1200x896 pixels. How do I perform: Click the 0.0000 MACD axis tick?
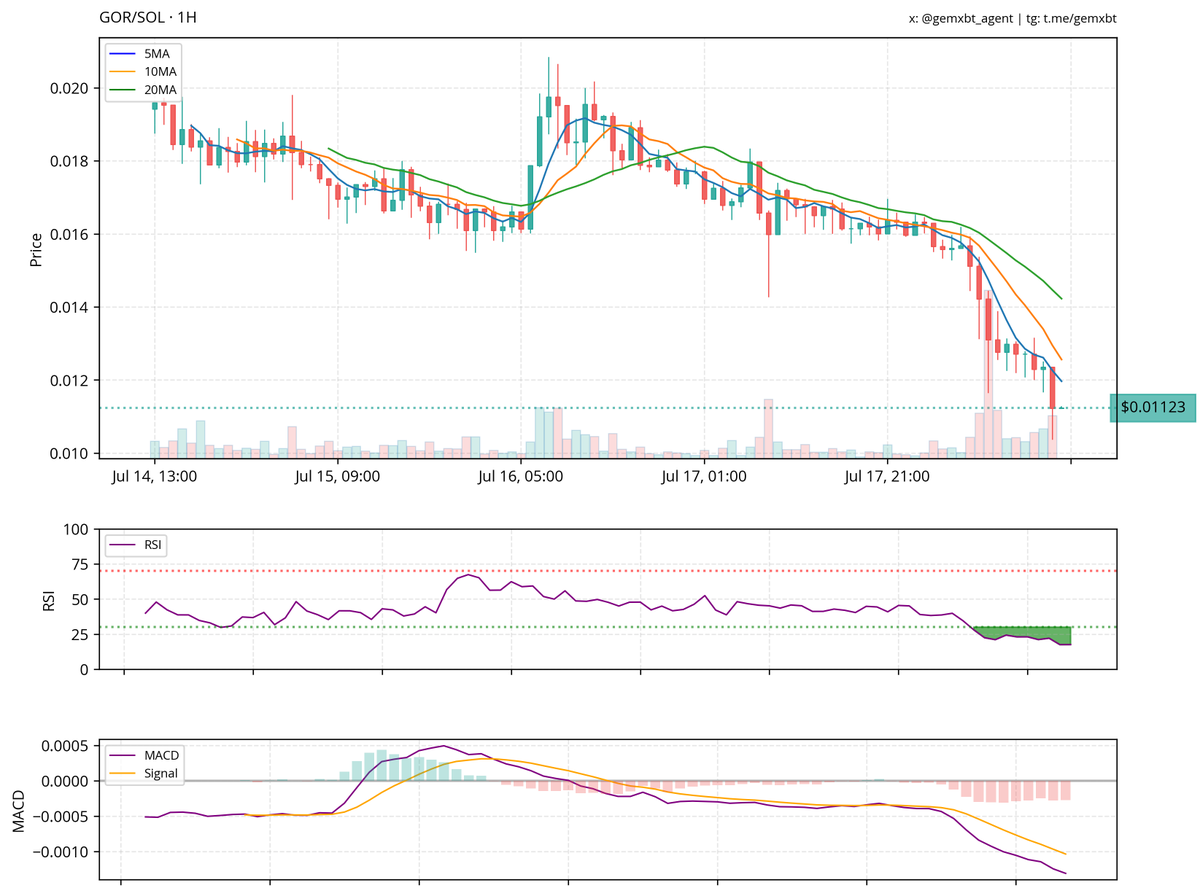(66, 781)
